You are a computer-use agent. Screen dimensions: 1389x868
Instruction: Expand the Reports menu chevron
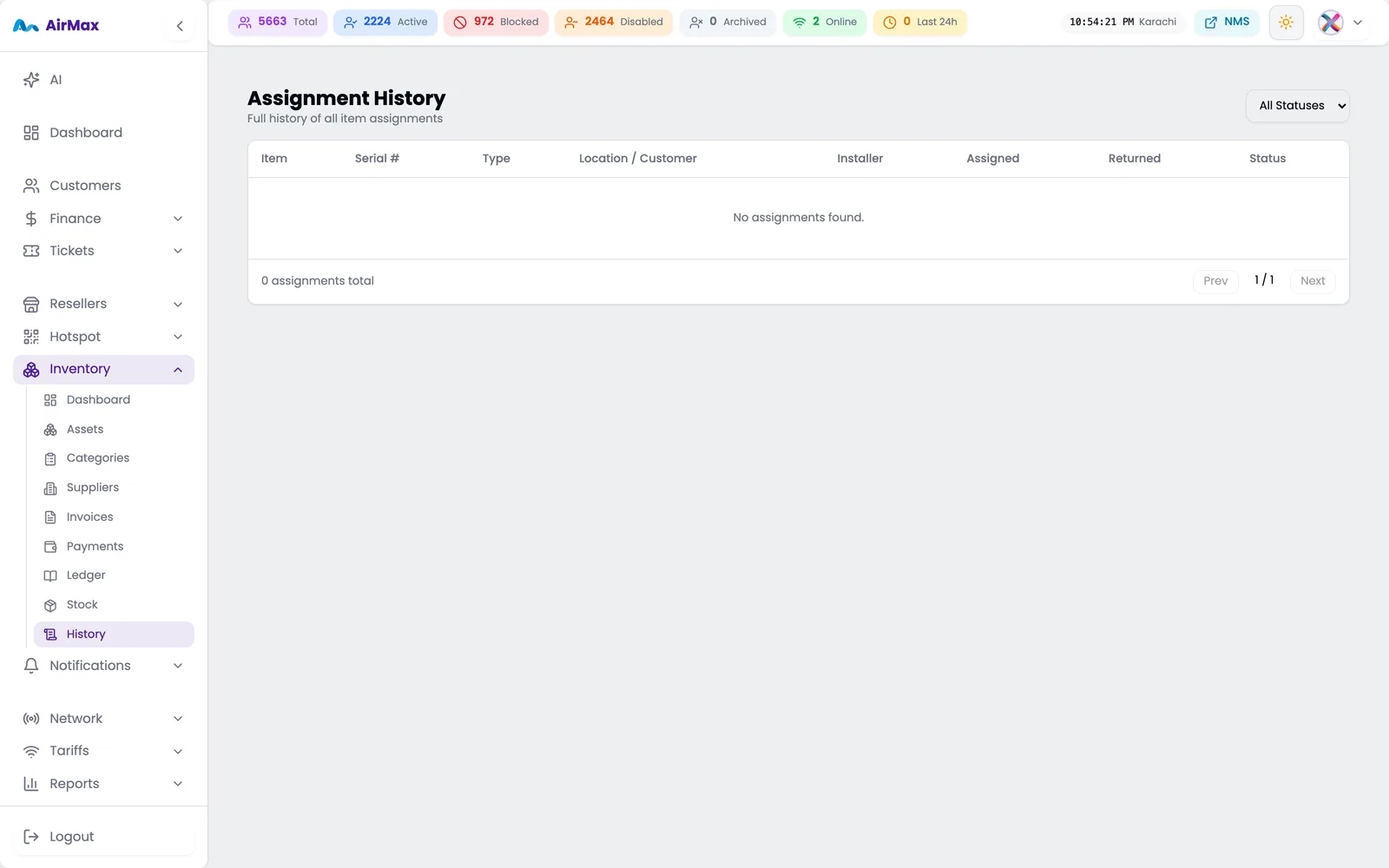[x=178, y=784]
